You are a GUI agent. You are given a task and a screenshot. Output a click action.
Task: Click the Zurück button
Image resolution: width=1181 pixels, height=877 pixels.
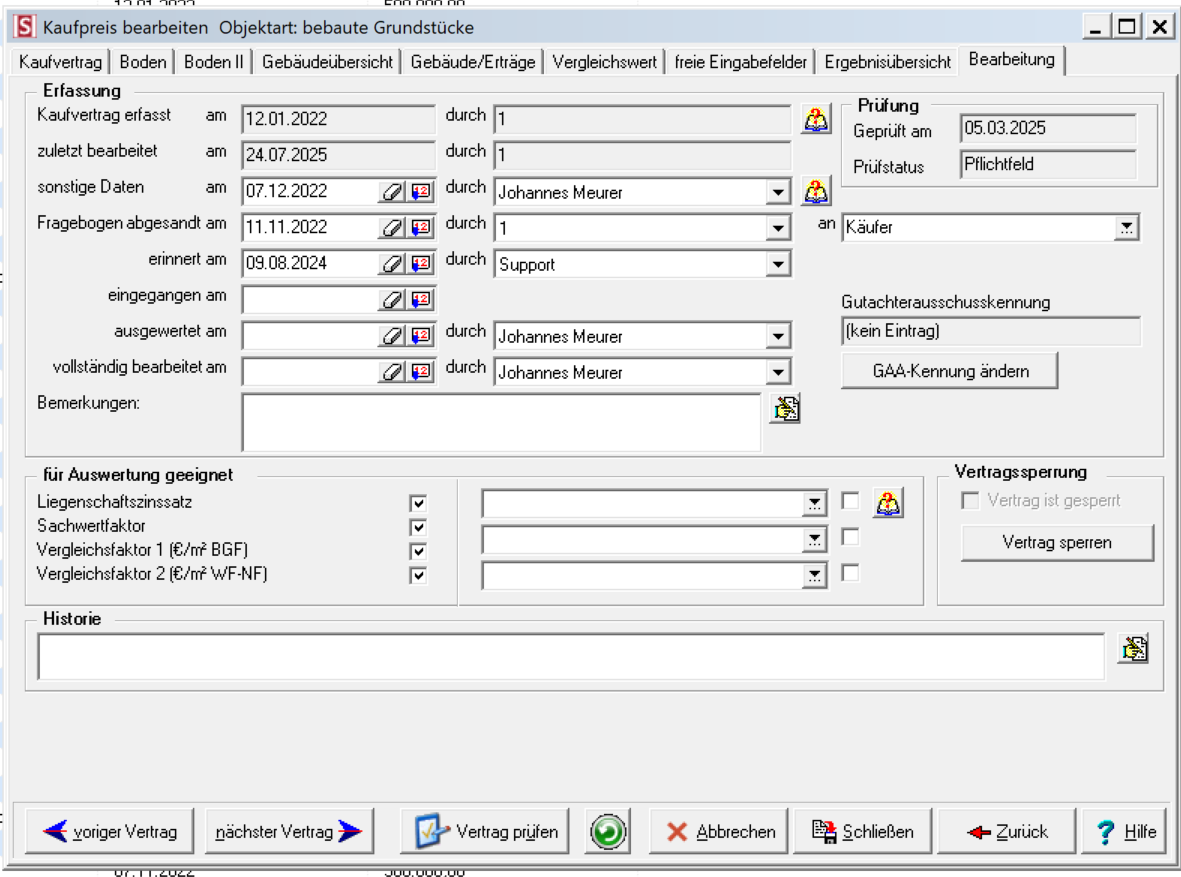click(x=1007, y=832)
